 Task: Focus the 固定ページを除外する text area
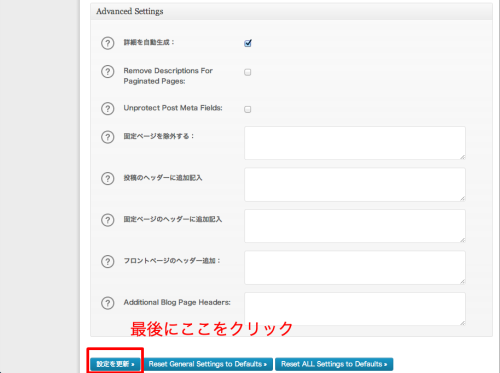(x=355, y=143)
